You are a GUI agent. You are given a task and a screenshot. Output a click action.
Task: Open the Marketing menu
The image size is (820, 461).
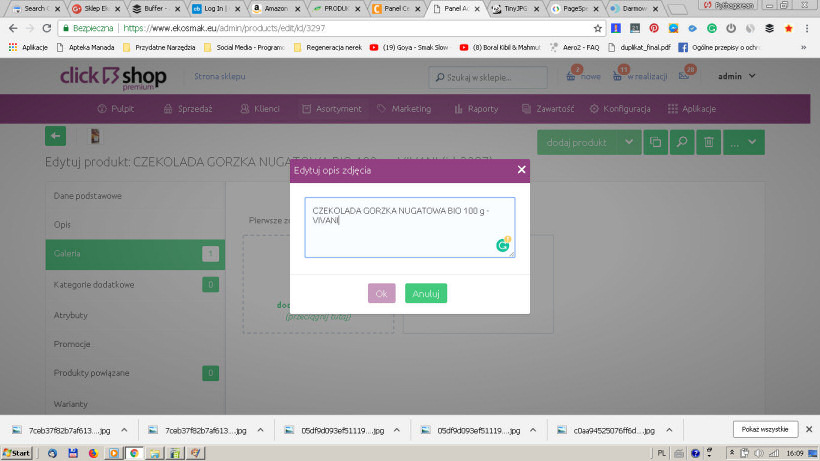pos(404,109)
